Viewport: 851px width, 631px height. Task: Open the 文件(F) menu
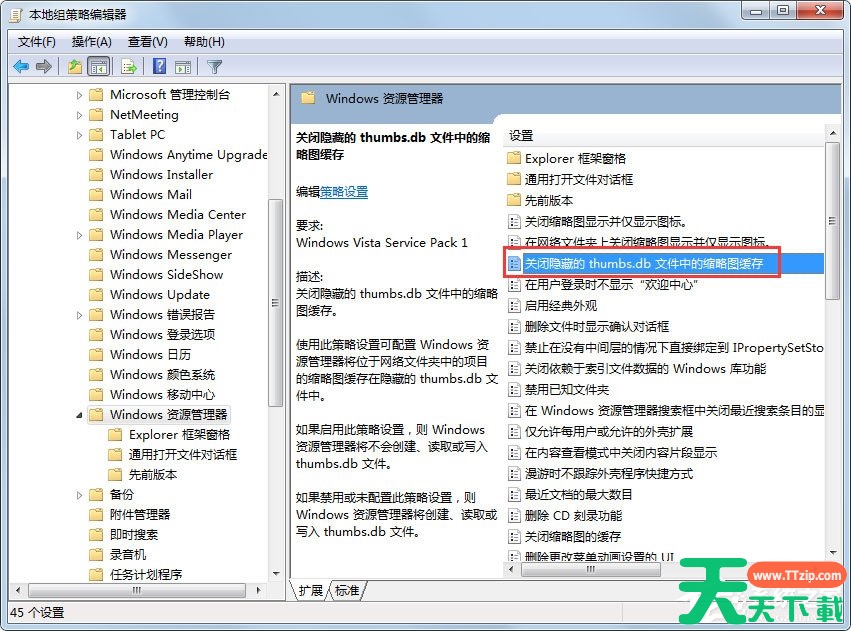point(36,42)
